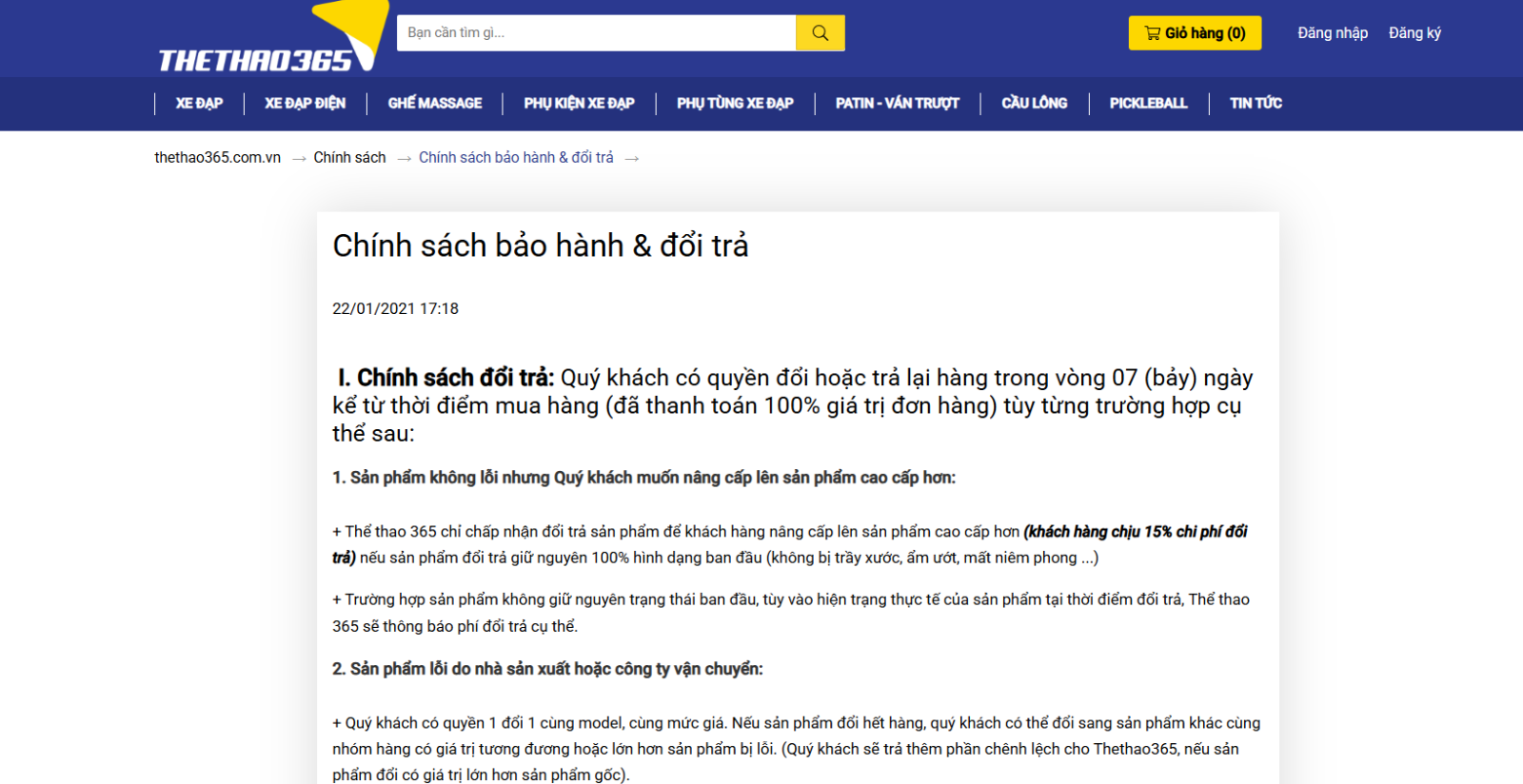Click the Giỏ hàng (0) button

click(1195, 33)
